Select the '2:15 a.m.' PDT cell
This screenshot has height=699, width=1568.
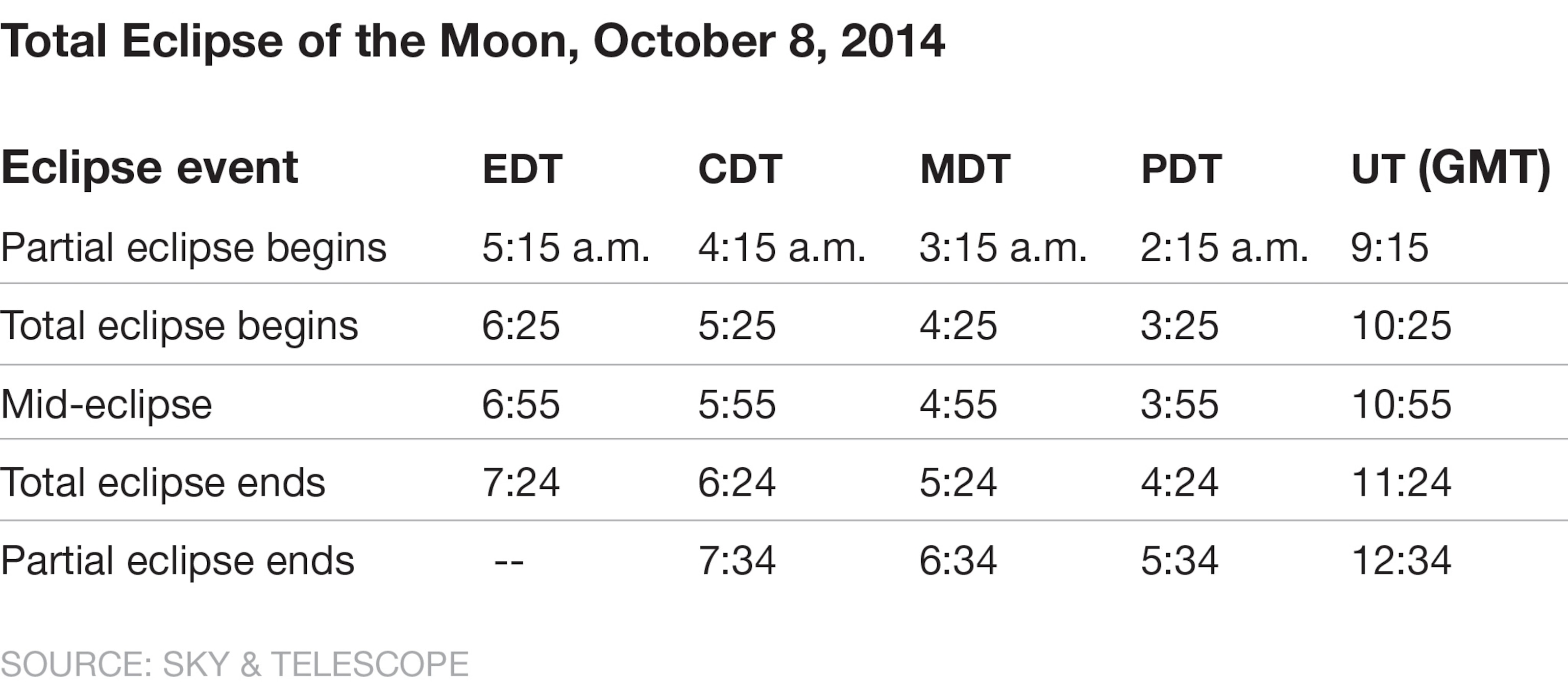[1224, 247]
